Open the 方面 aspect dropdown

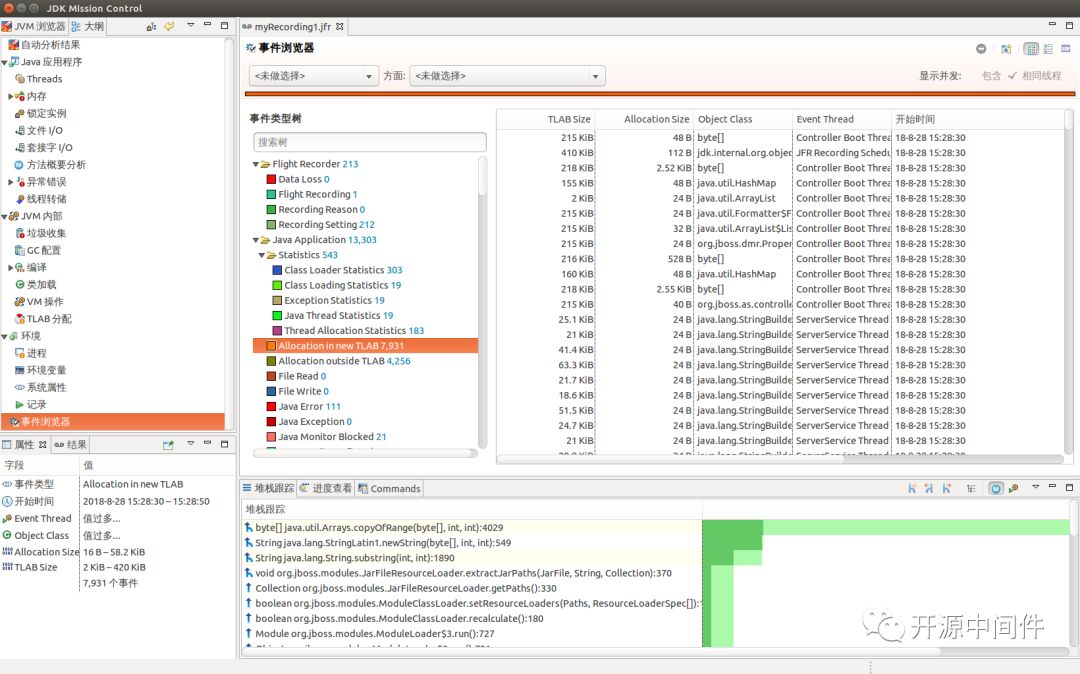[x=508, y=76]
